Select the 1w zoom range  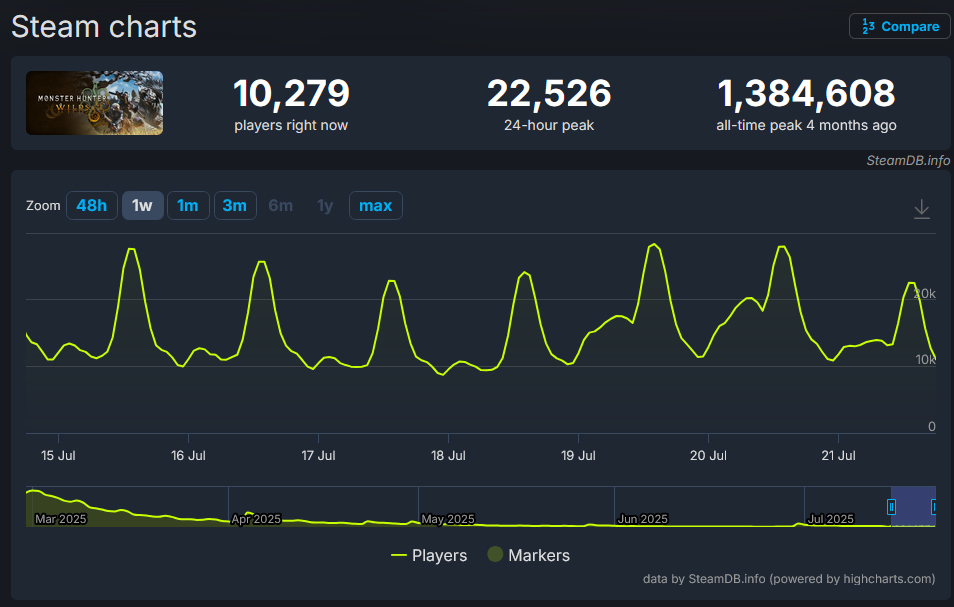[142, 206]
